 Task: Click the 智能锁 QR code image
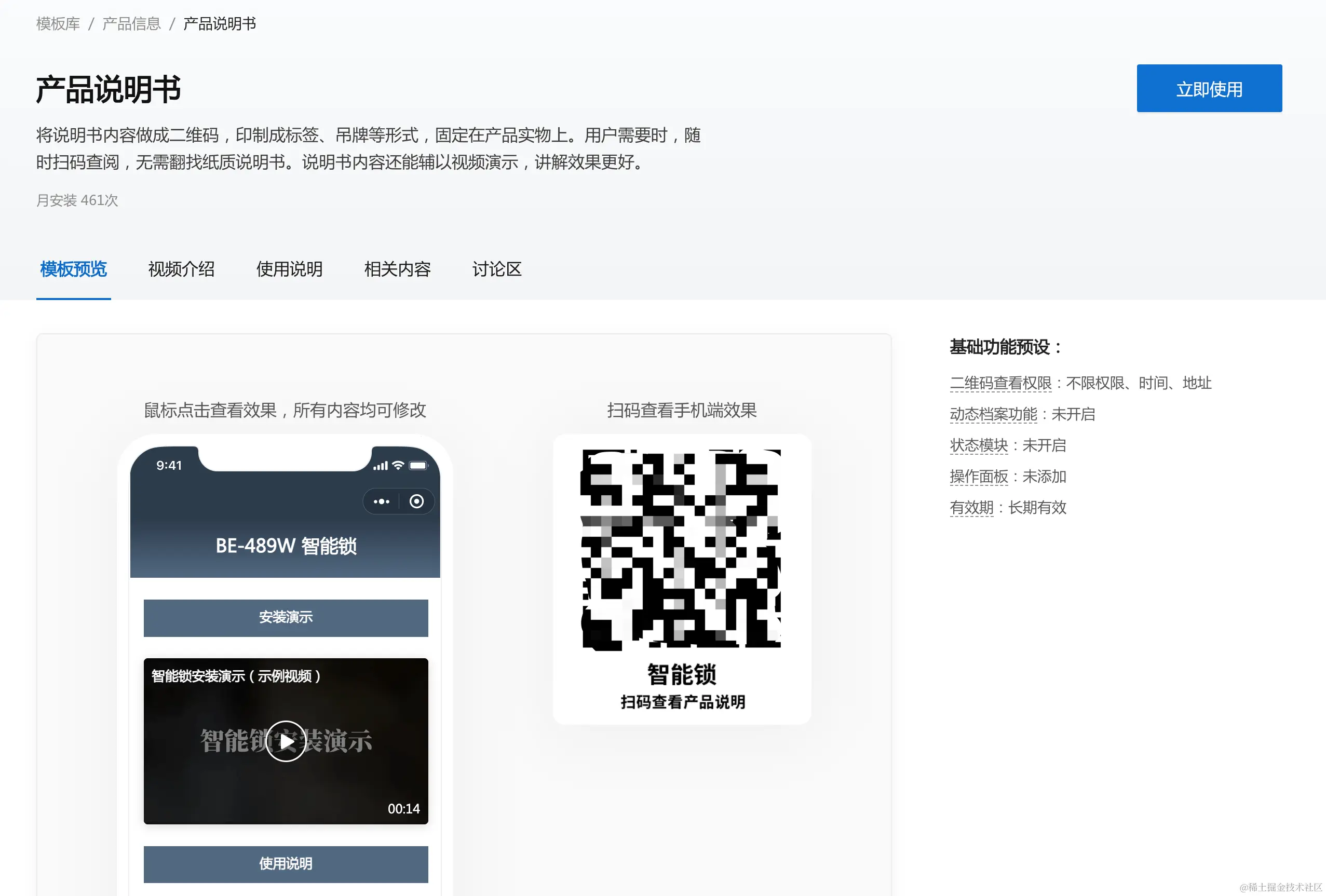click(x=681, y=550)
